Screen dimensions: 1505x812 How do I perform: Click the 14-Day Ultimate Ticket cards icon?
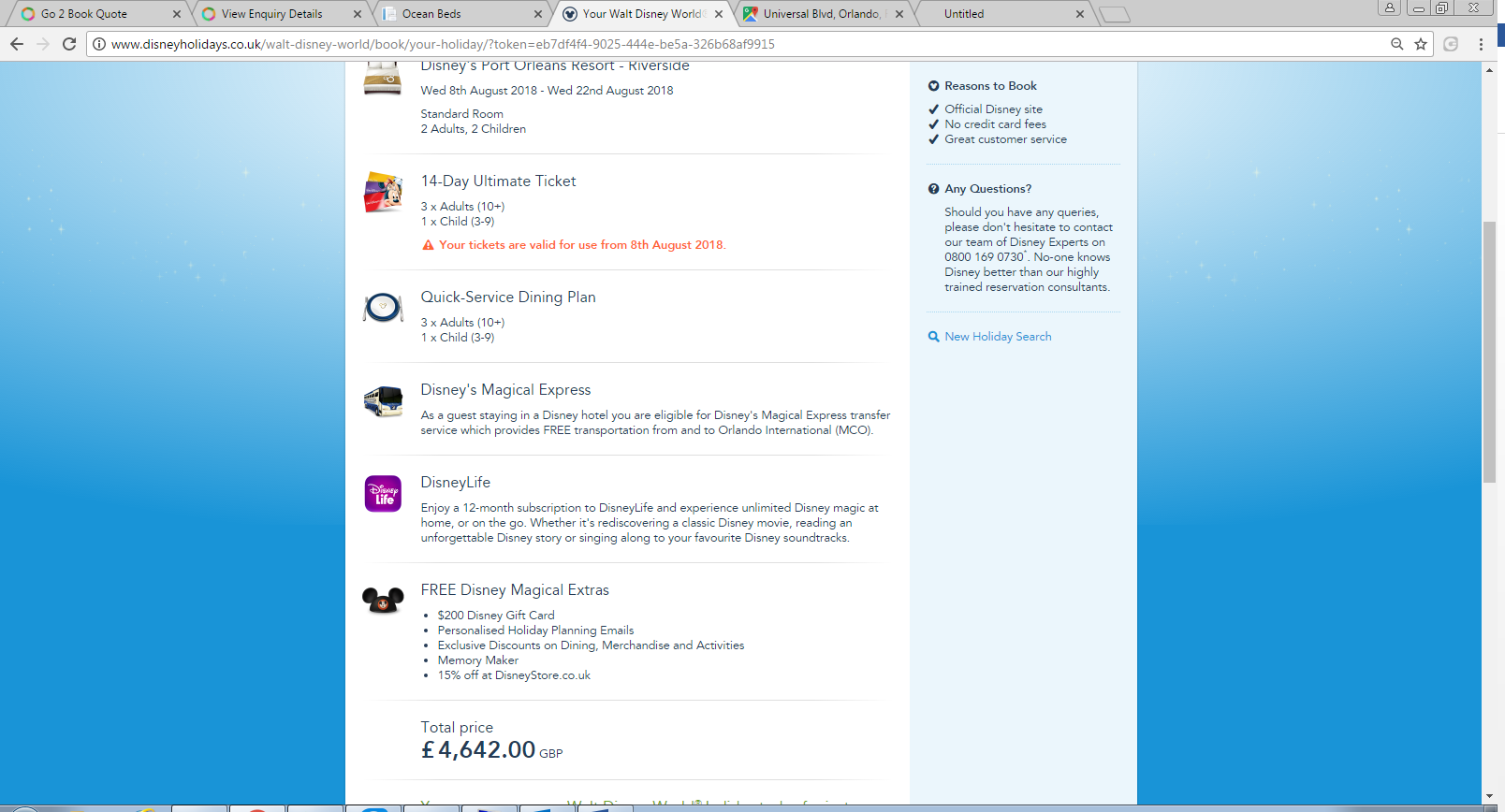coord(383,192)
